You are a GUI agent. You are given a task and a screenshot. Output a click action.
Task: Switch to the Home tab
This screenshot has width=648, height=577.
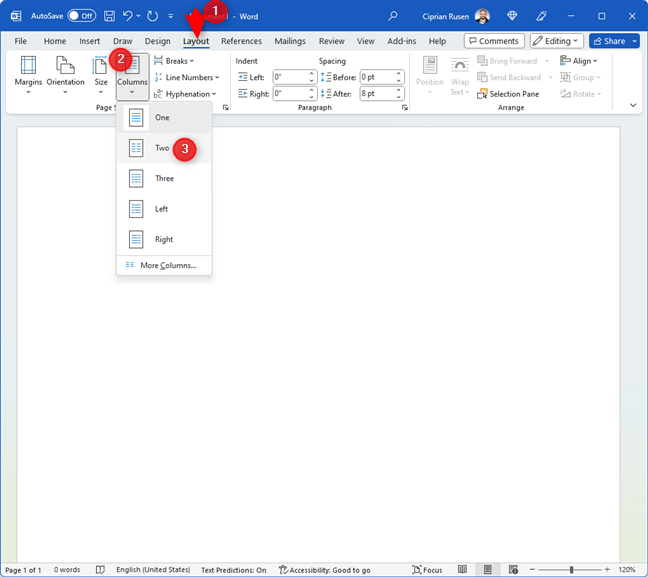55,41
